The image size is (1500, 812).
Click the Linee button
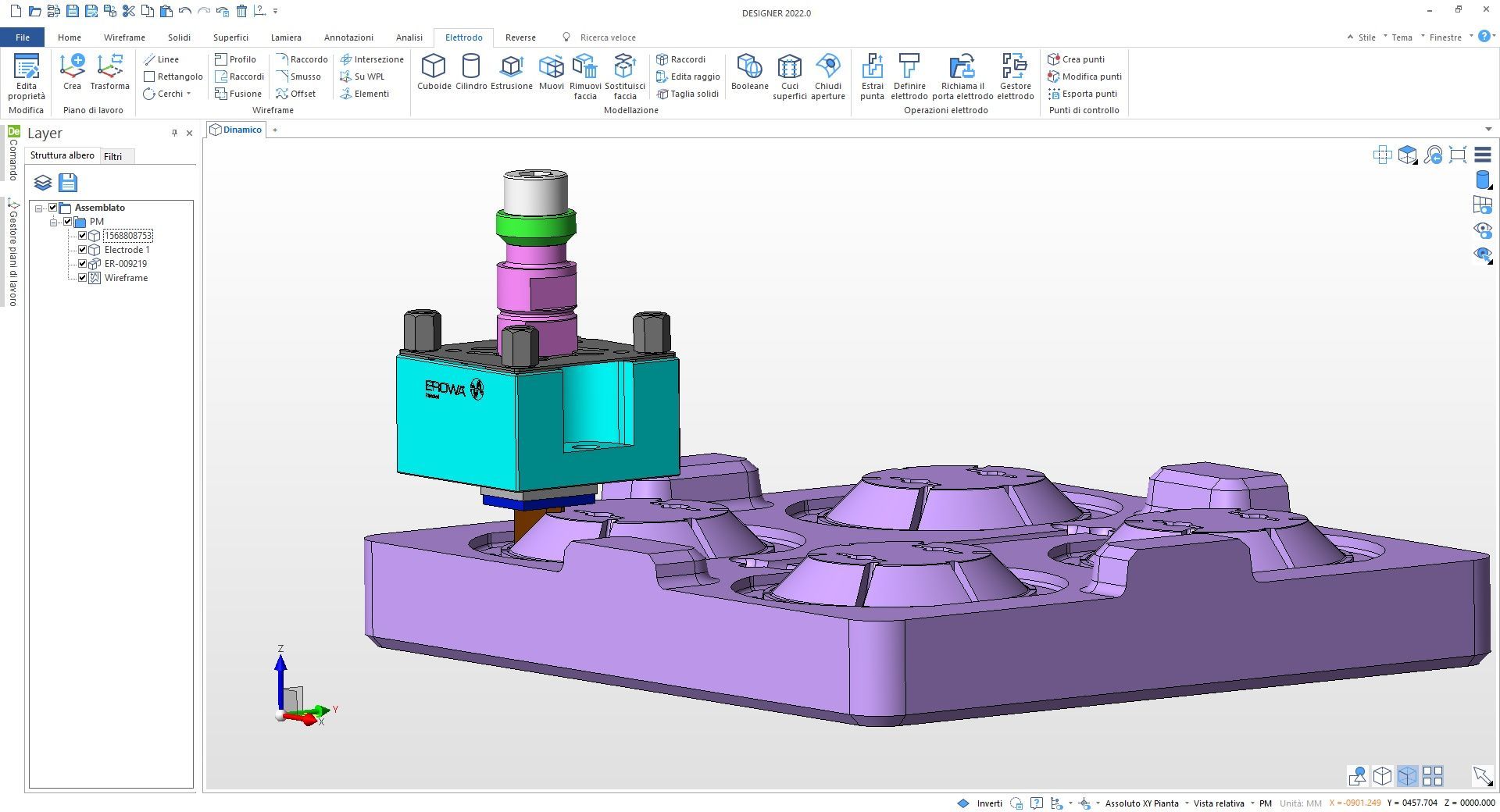pyautogui.click(x=161, y=59)
